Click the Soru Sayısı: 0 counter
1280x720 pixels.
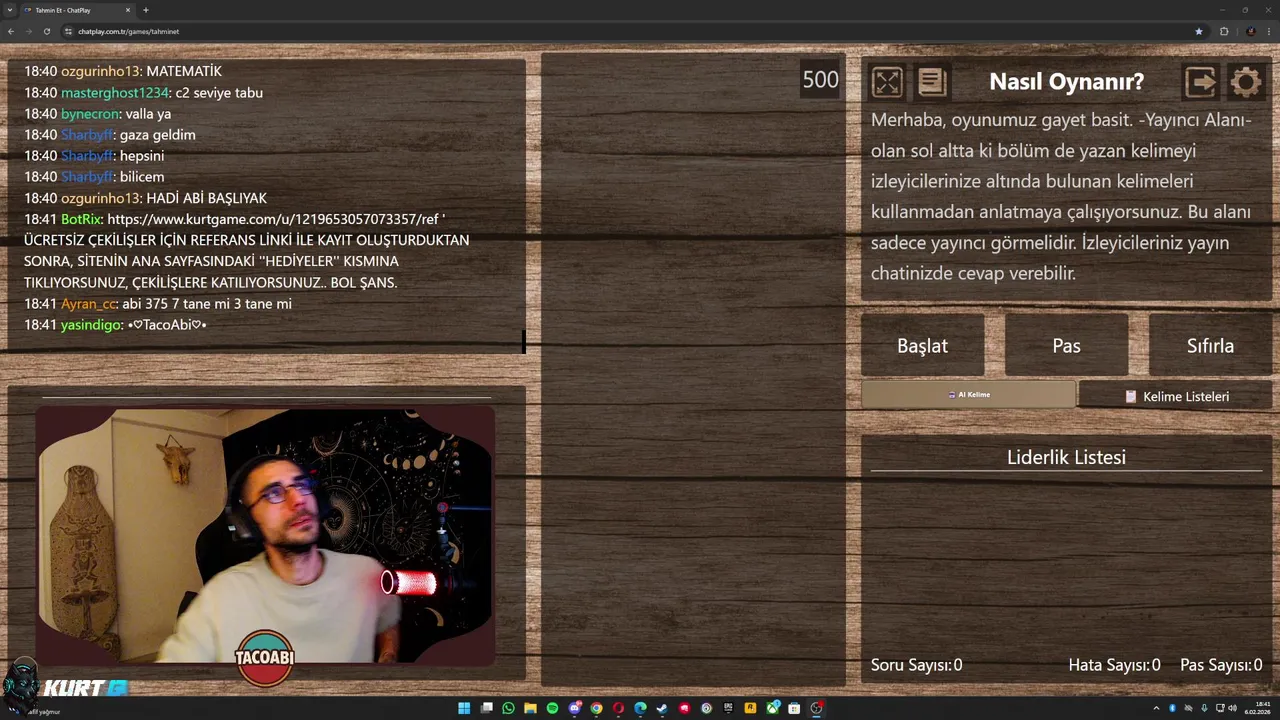[916, 665]
